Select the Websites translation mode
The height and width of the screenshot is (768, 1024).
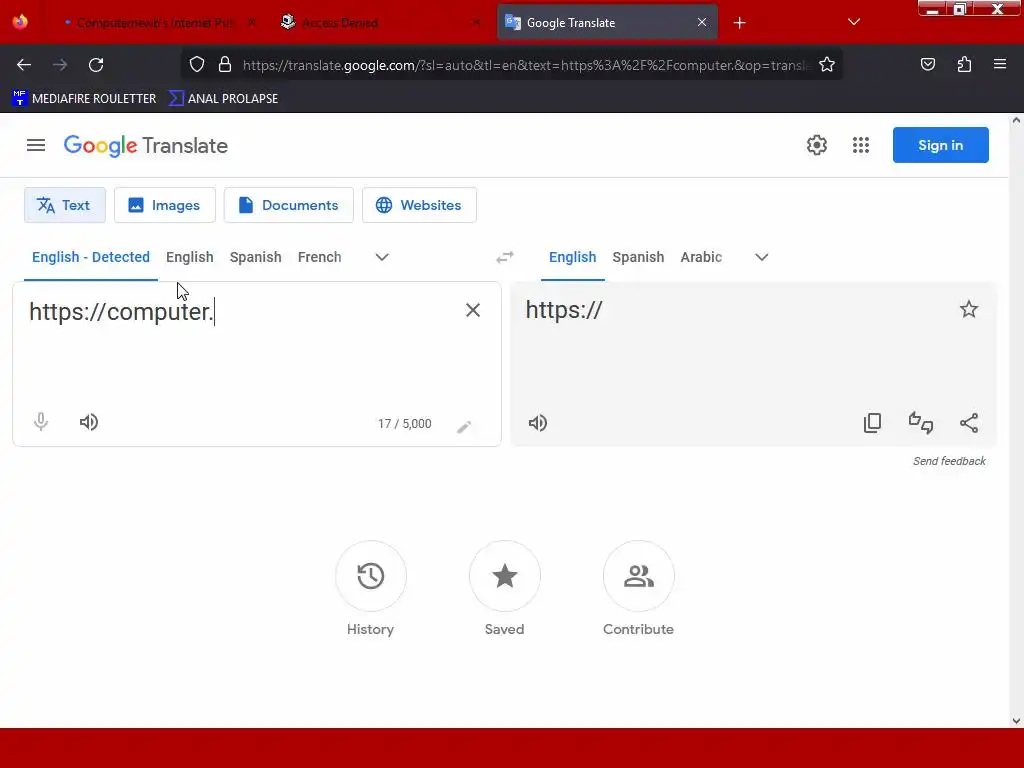tap(419, 205)
